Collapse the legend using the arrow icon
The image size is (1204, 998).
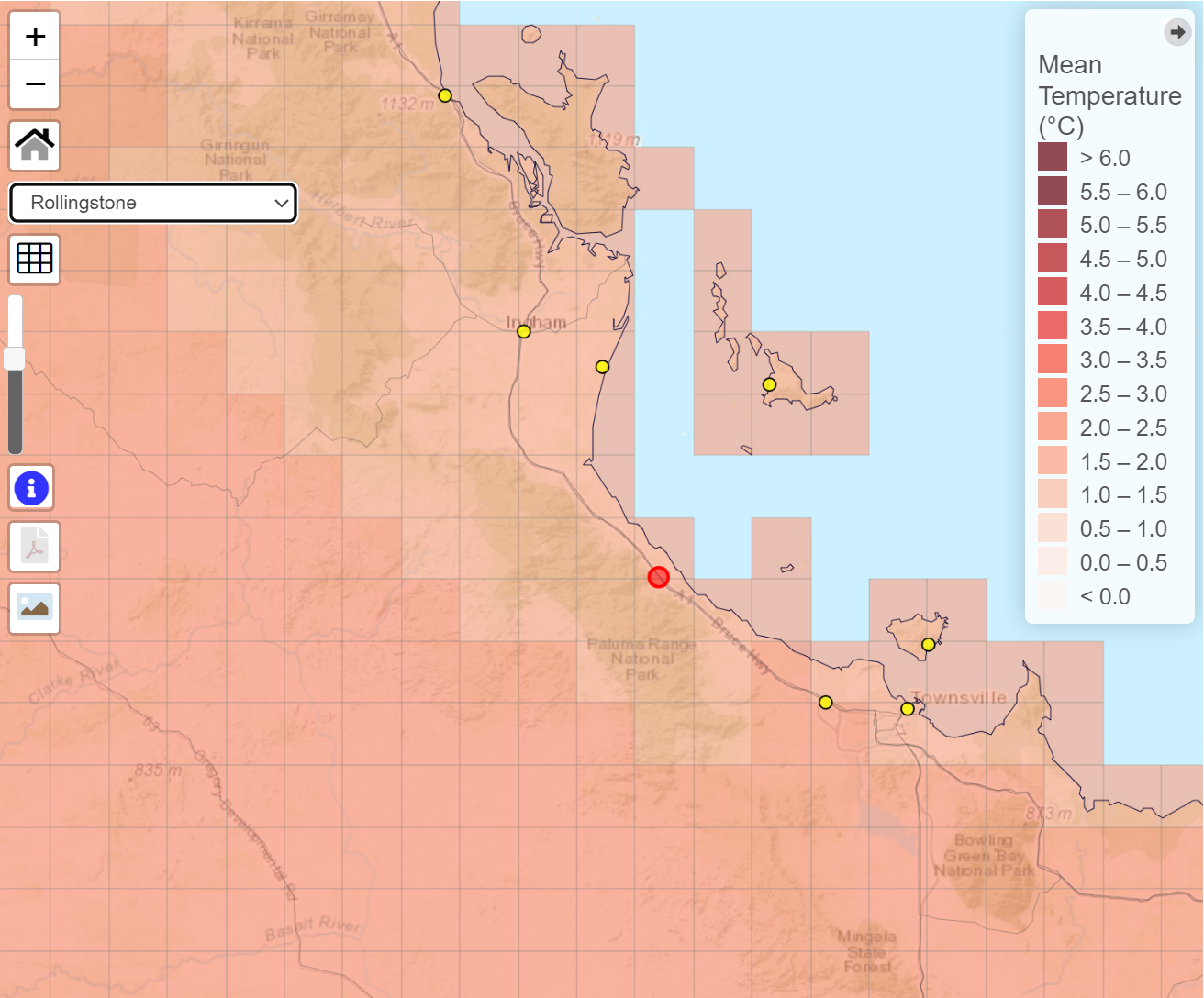(1178, 31)
